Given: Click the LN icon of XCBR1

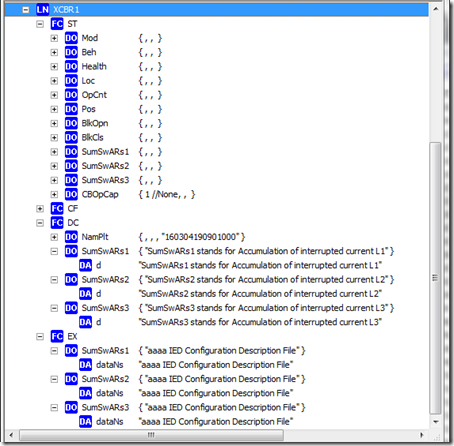Looking at the screenshot, I should click(x=43, y=10).
